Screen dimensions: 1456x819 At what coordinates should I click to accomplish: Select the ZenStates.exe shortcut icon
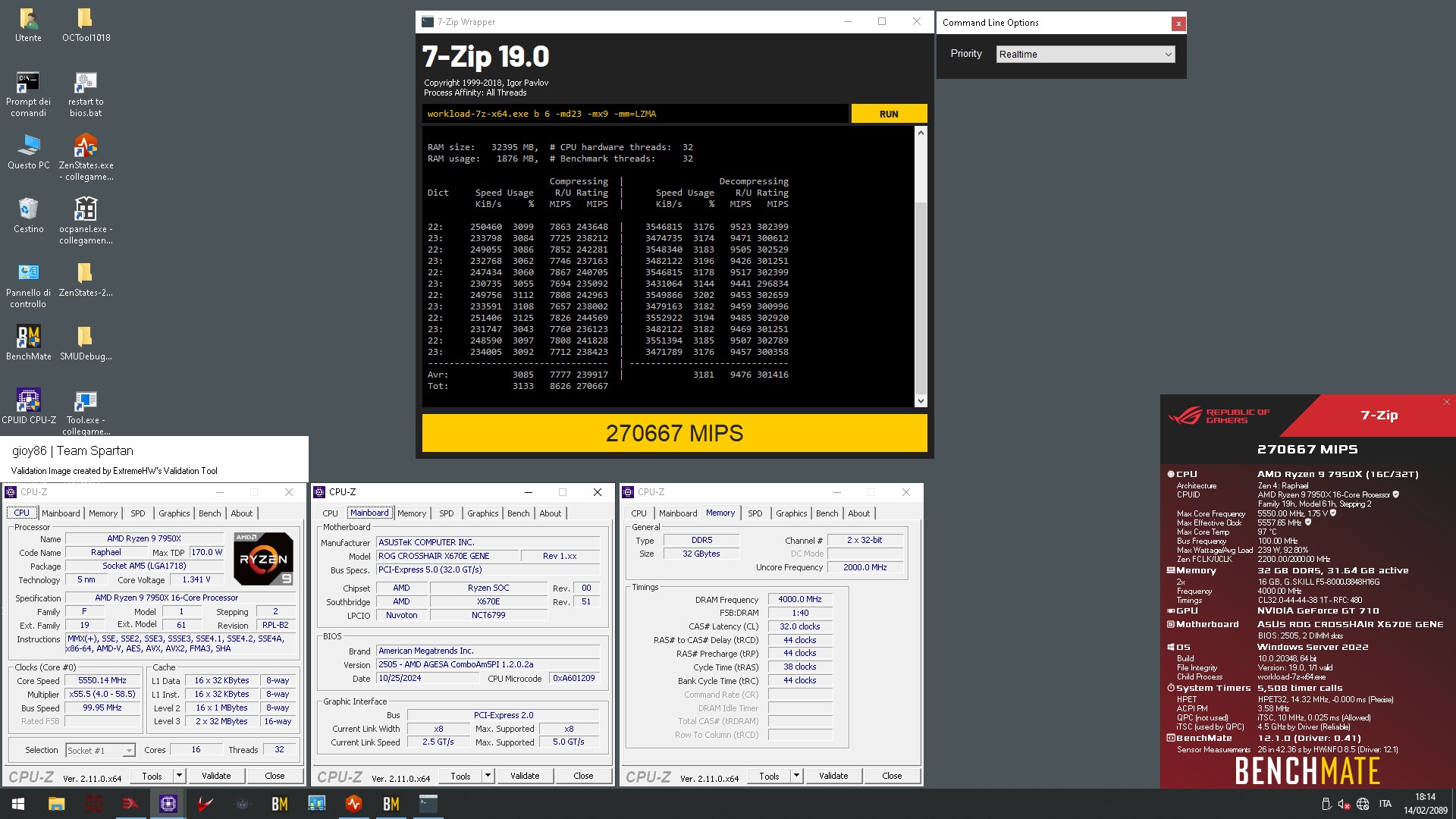(x=86, y=158)
